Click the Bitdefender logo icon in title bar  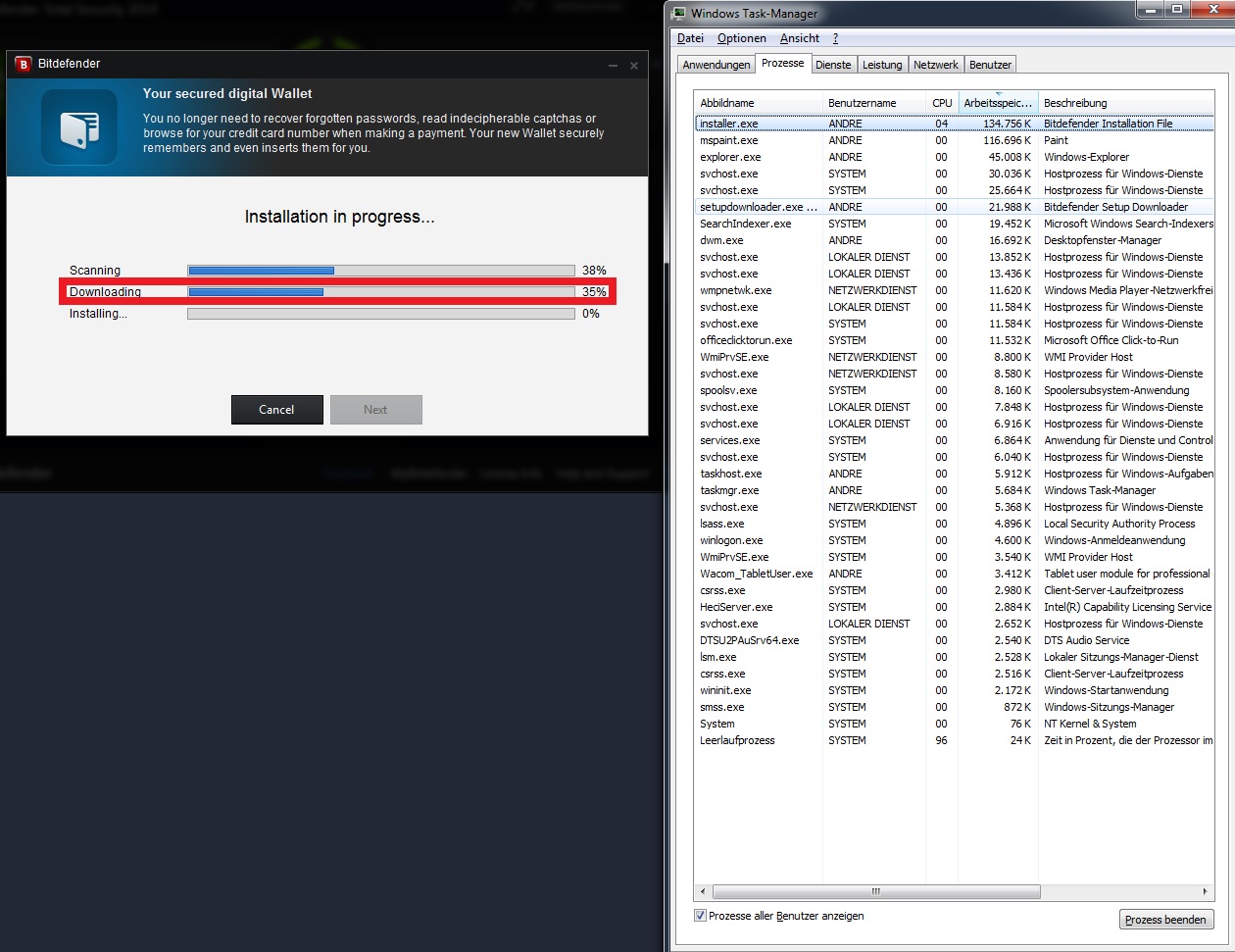point(24,65)
